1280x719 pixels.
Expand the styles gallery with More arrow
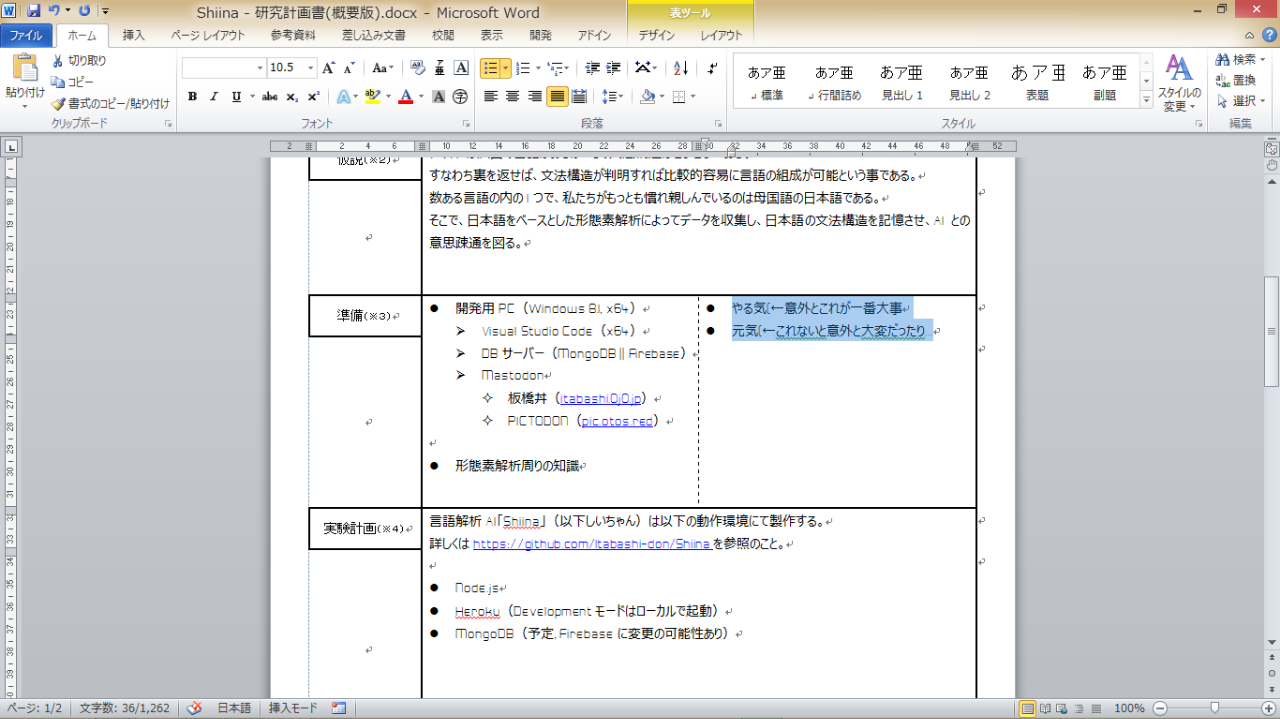1146,102
